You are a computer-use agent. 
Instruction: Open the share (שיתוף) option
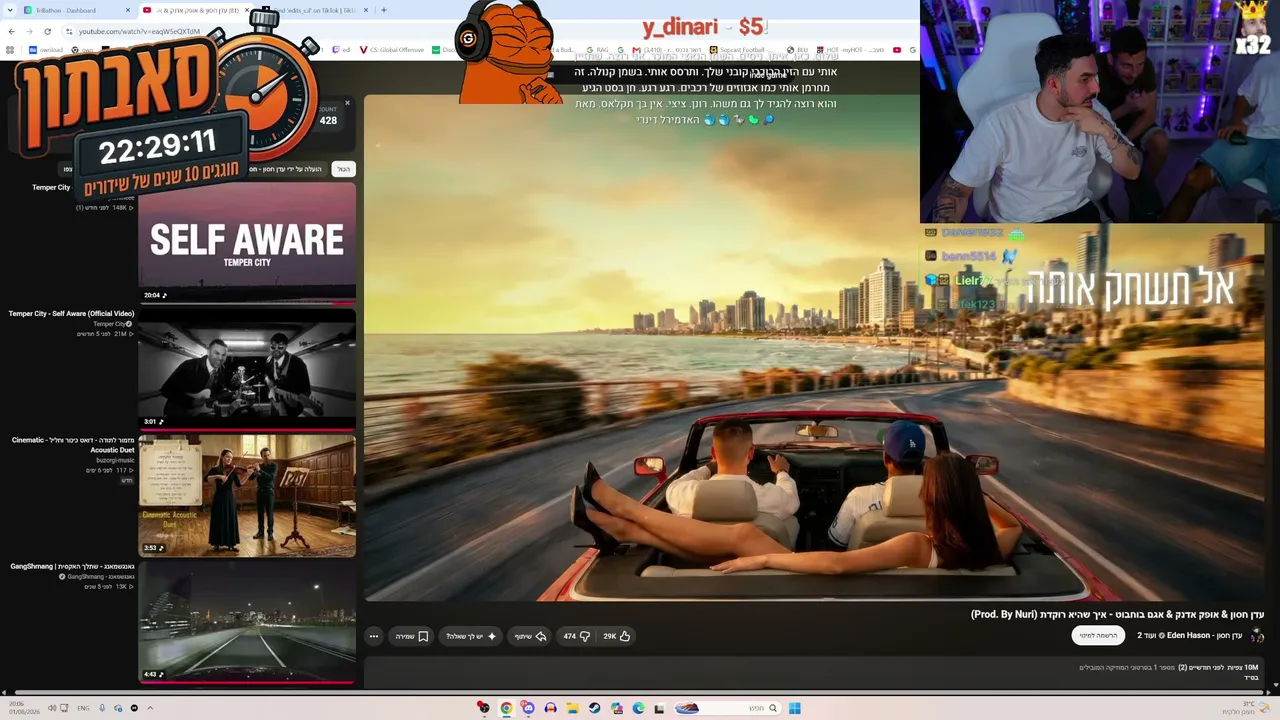point(530,636)
